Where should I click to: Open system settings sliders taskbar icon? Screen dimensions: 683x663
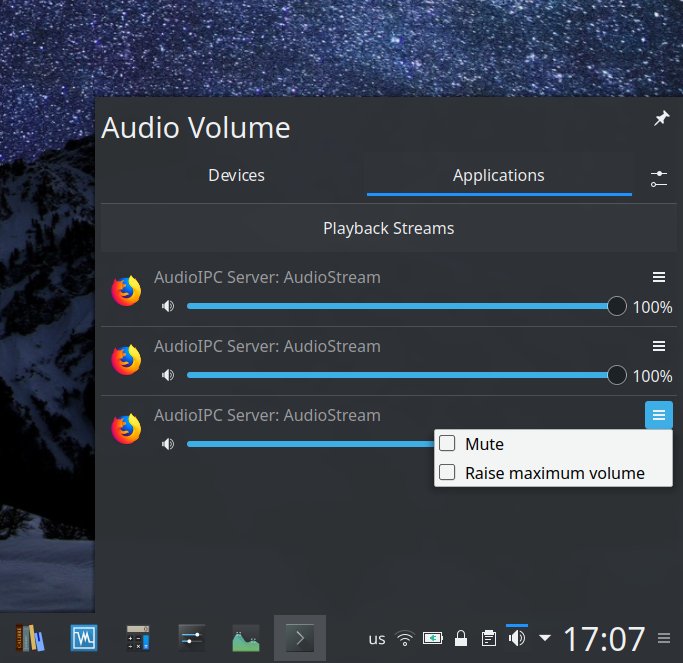click(x=192, y=638)
